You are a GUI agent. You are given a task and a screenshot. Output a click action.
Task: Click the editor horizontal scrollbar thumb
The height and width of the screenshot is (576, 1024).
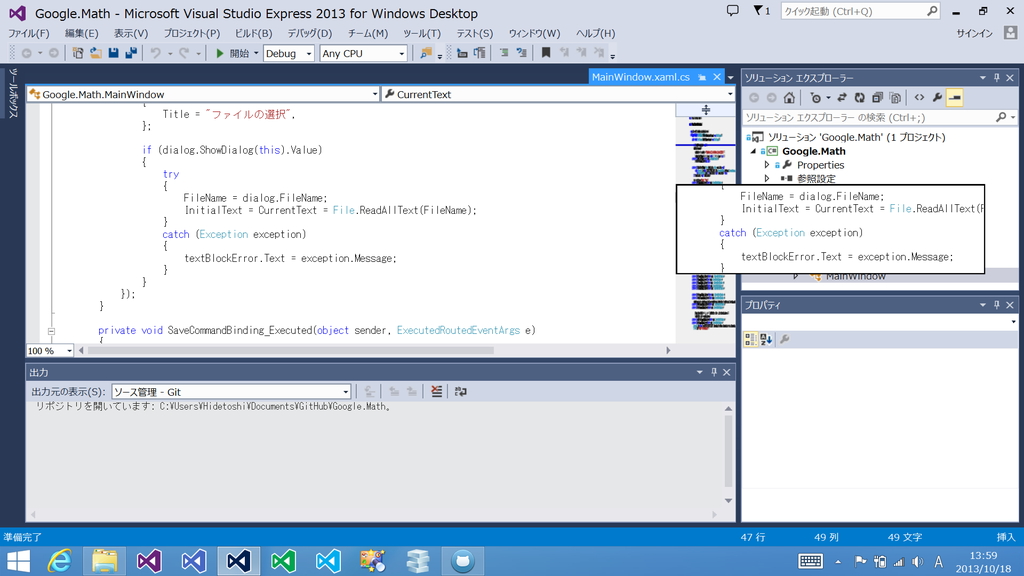(x=291, y=351)
